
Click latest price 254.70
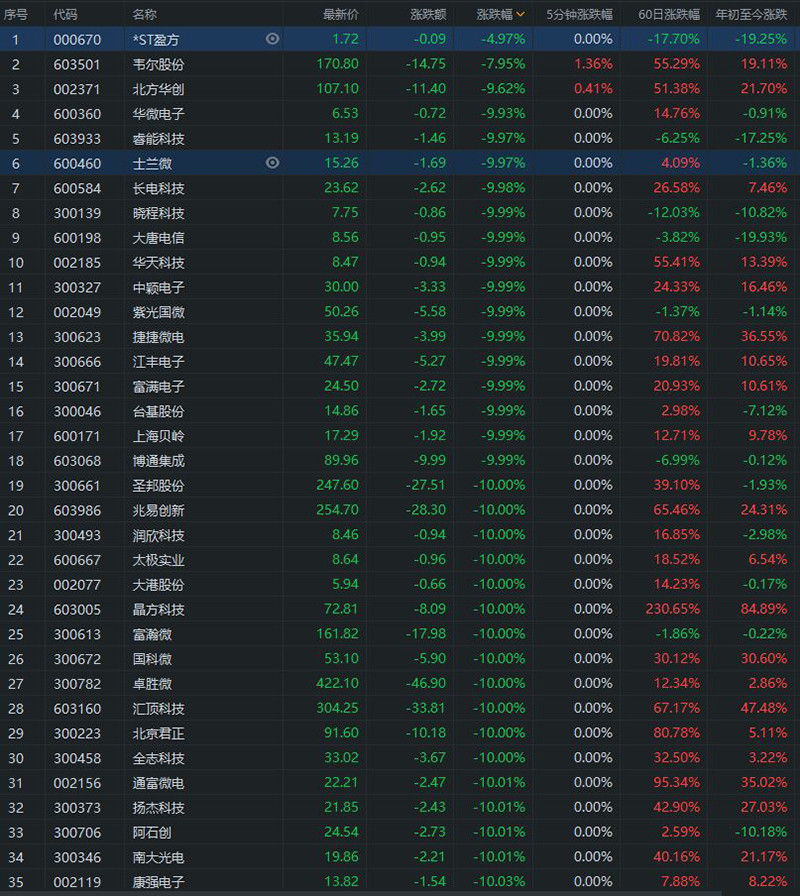click(x=338, y=510)
